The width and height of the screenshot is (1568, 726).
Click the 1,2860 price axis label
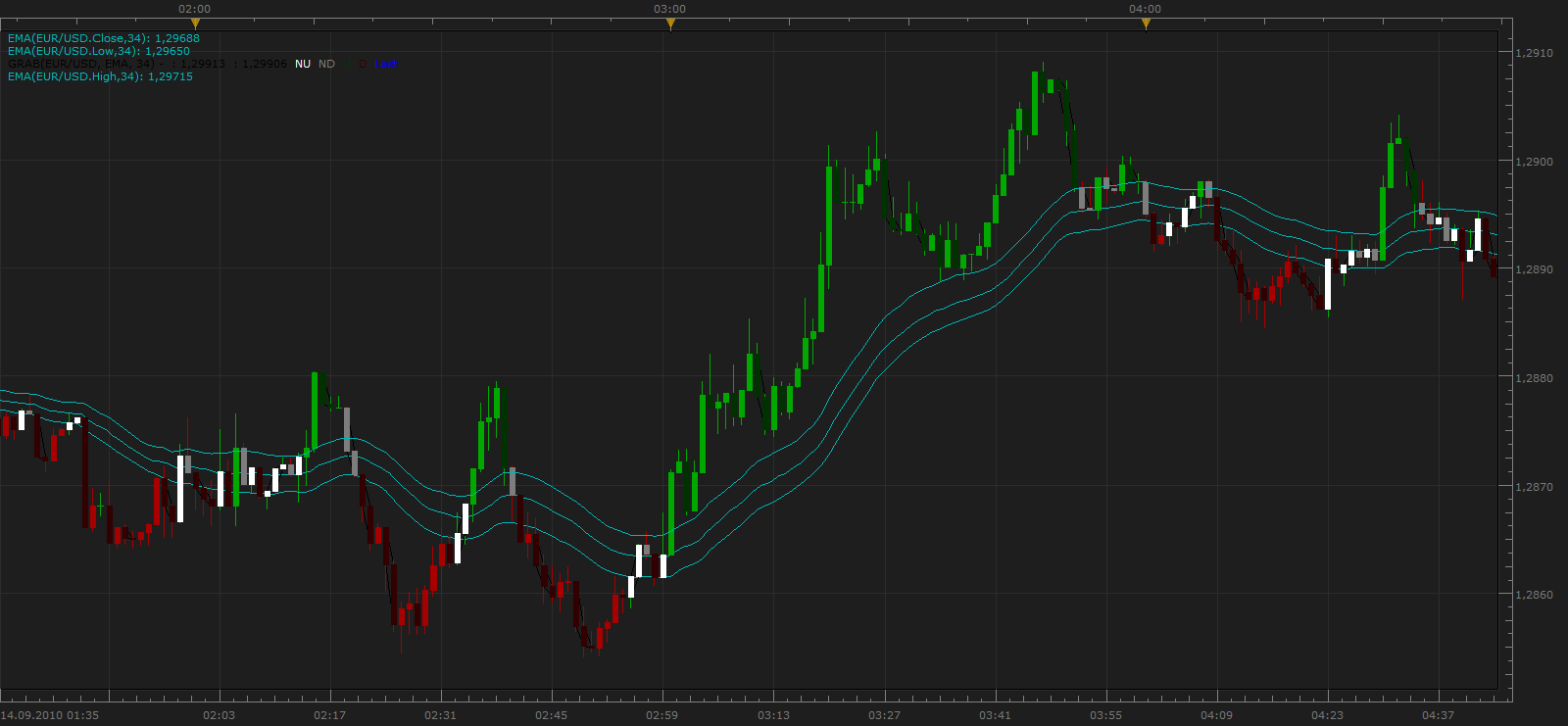tap(1535, 595)
